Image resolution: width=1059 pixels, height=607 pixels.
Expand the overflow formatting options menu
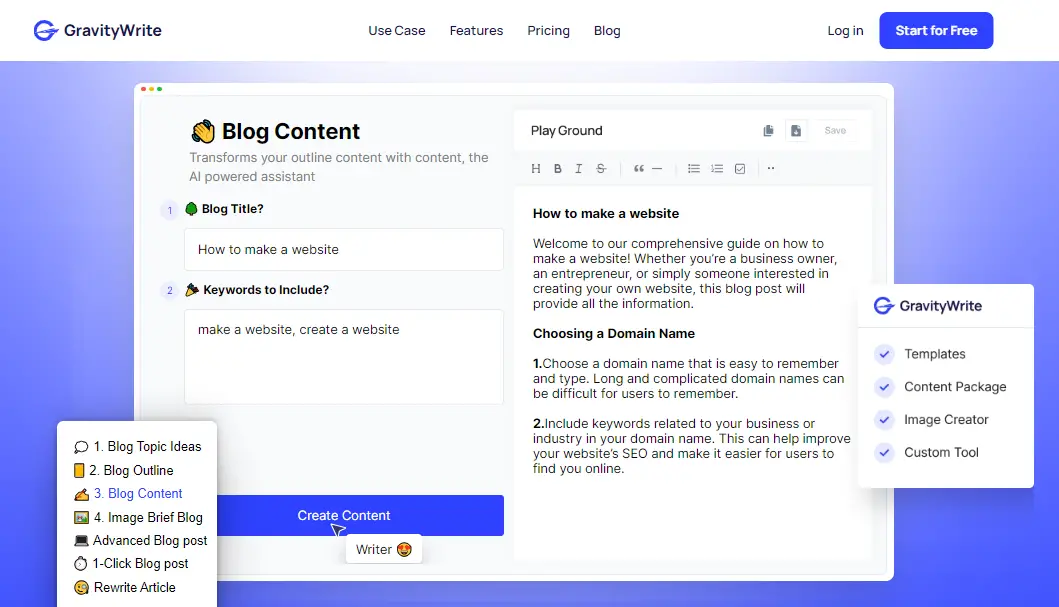(771, 168)
